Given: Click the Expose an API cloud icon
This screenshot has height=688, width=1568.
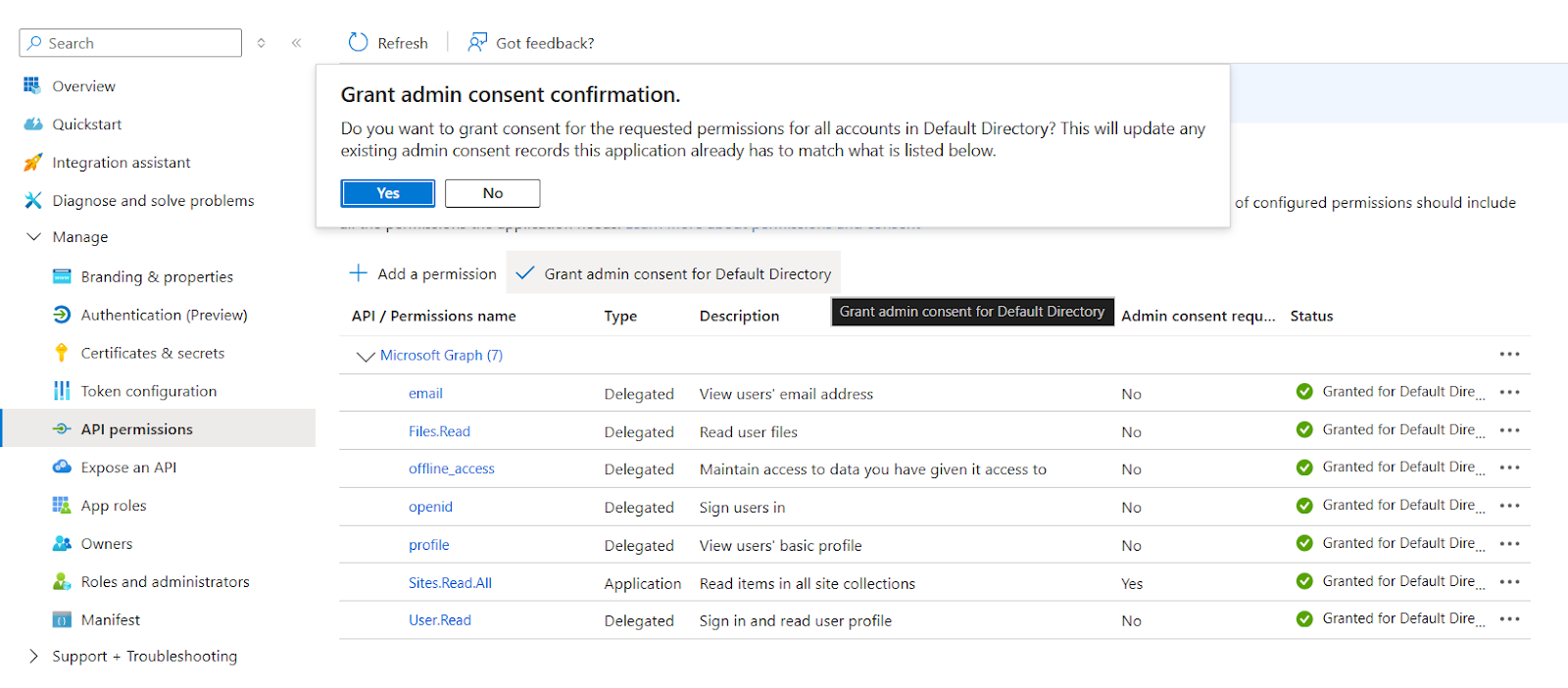Looking at the screenshot, I should tap(62, 467).
